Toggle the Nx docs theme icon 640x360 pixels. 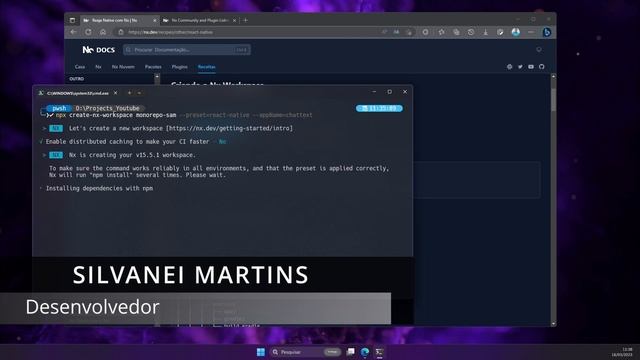539,50
